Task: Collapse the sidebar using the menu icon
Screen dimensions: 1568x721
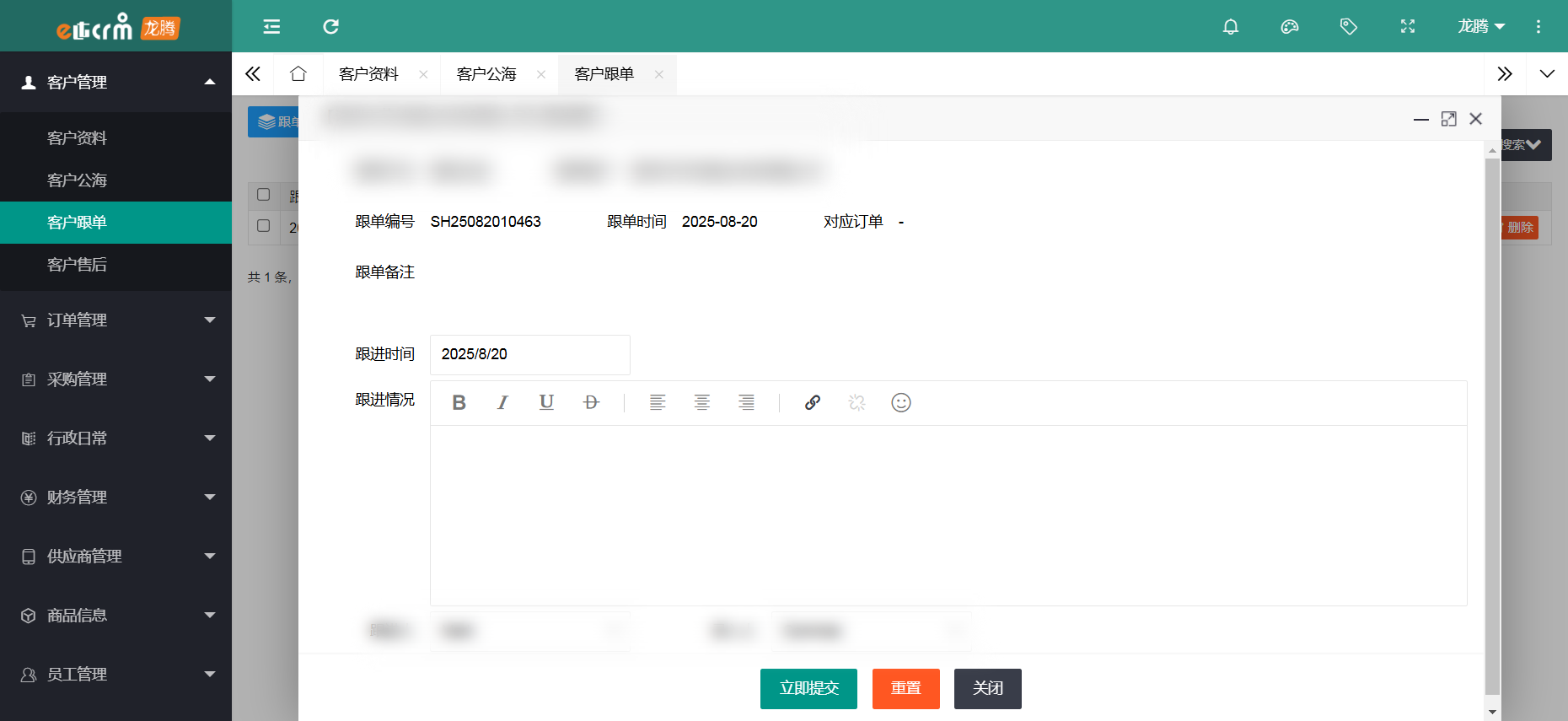Action: point(271,26)
